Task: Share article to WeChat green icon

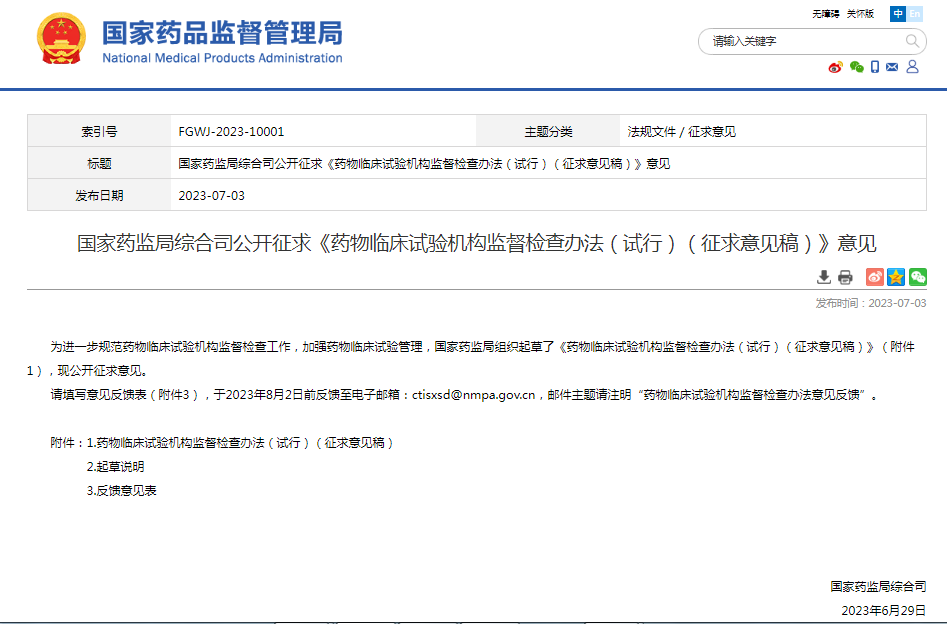Action: click(x=918, y=277)
